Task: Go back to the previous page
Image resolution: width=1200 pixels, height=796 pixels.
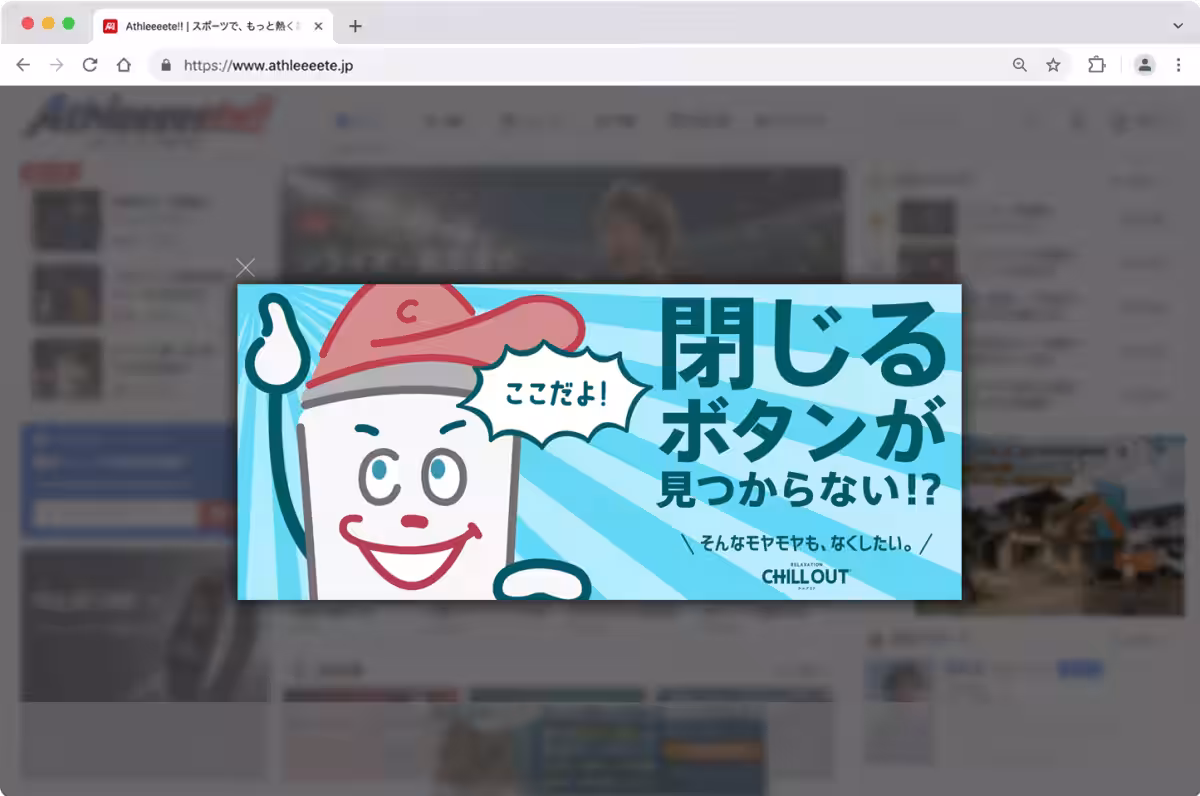Action: pos(23,65)
